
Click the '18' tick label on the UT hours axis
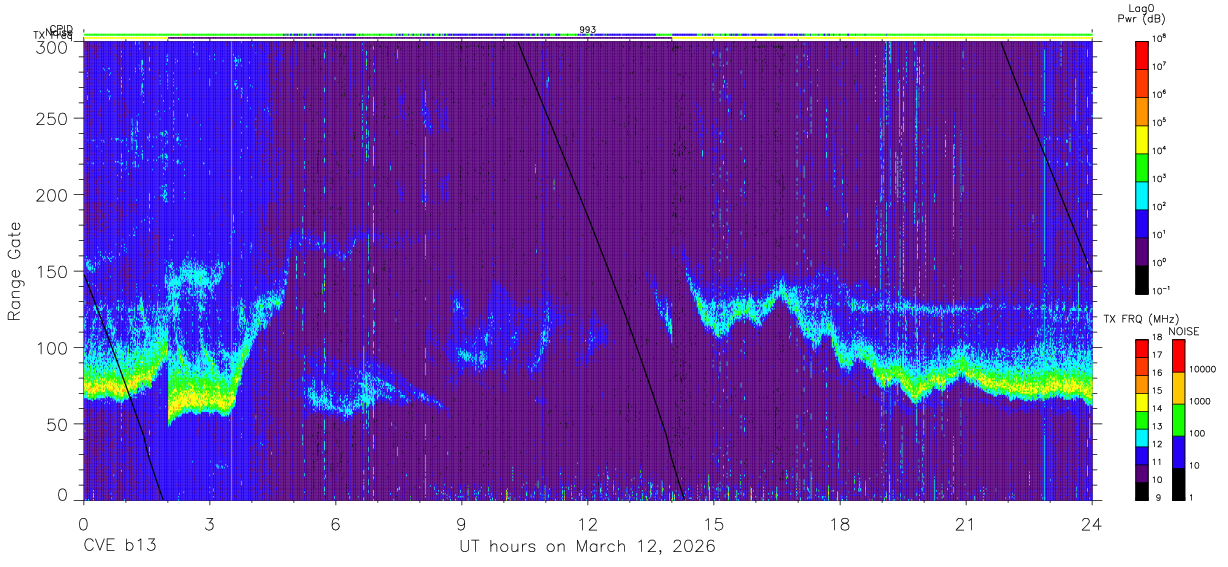[x=840, y=524]
